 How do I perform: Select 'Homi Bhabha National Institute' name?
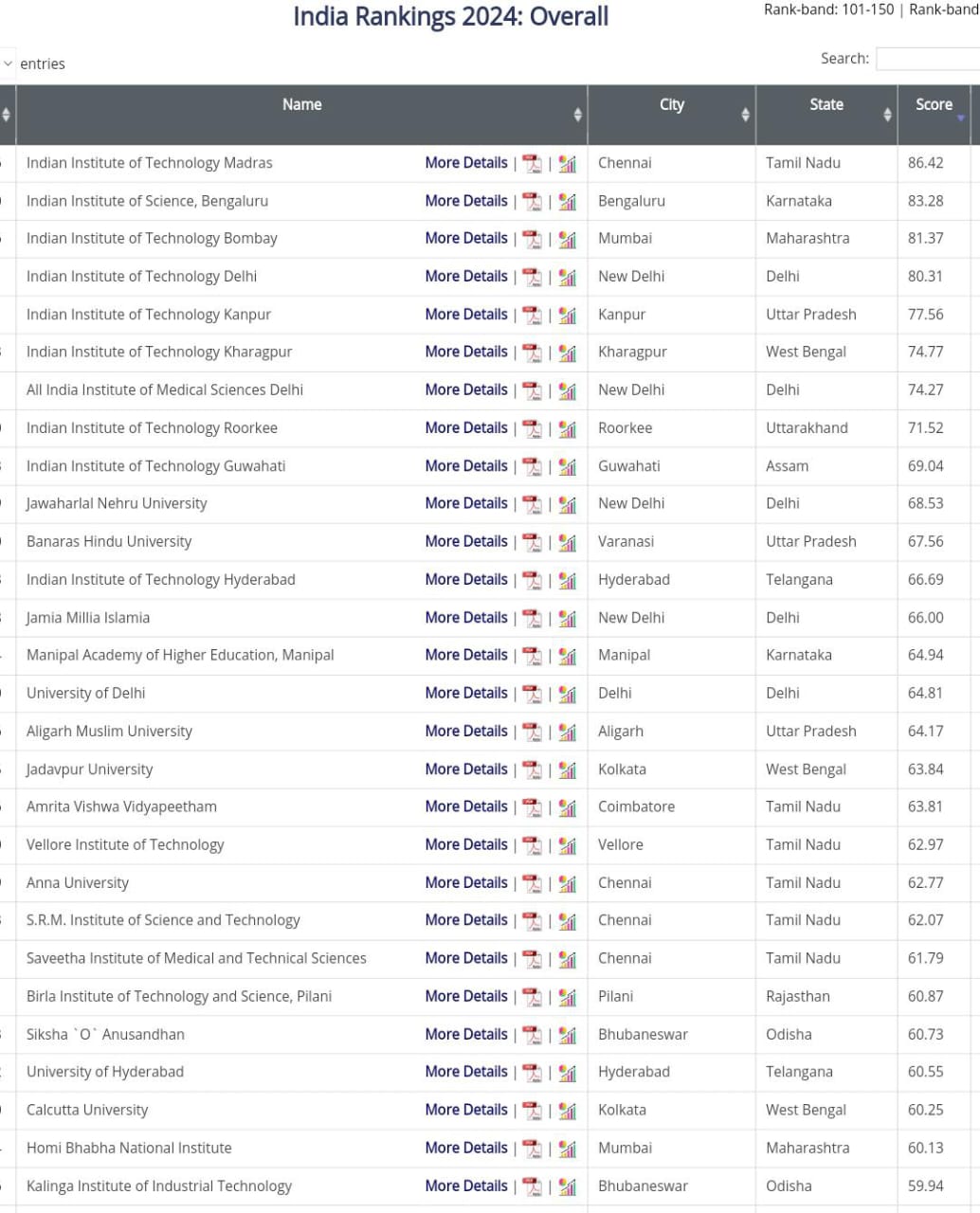coord(129,1148)
